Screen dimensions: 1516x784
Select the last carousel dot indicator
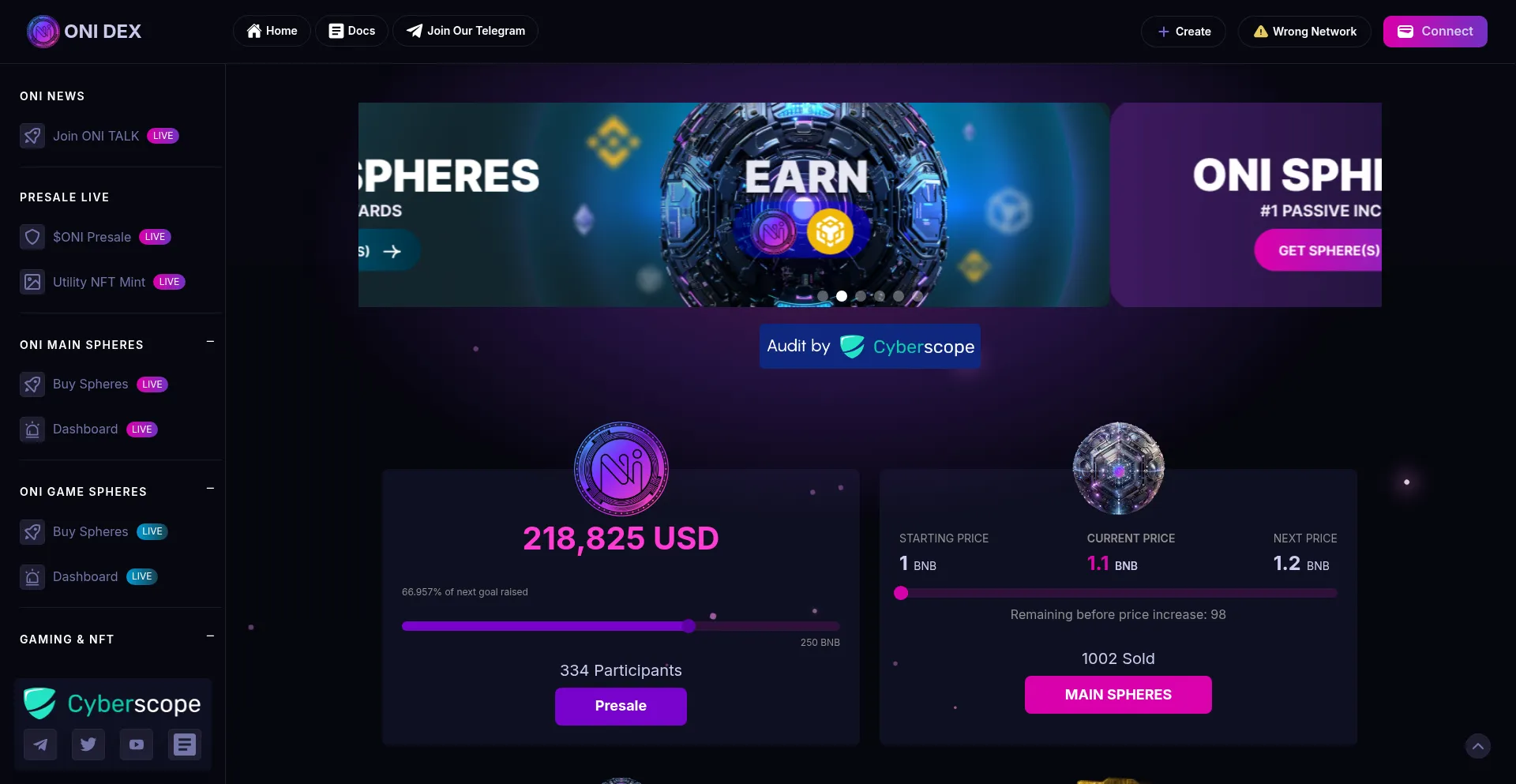pos(917,296)
